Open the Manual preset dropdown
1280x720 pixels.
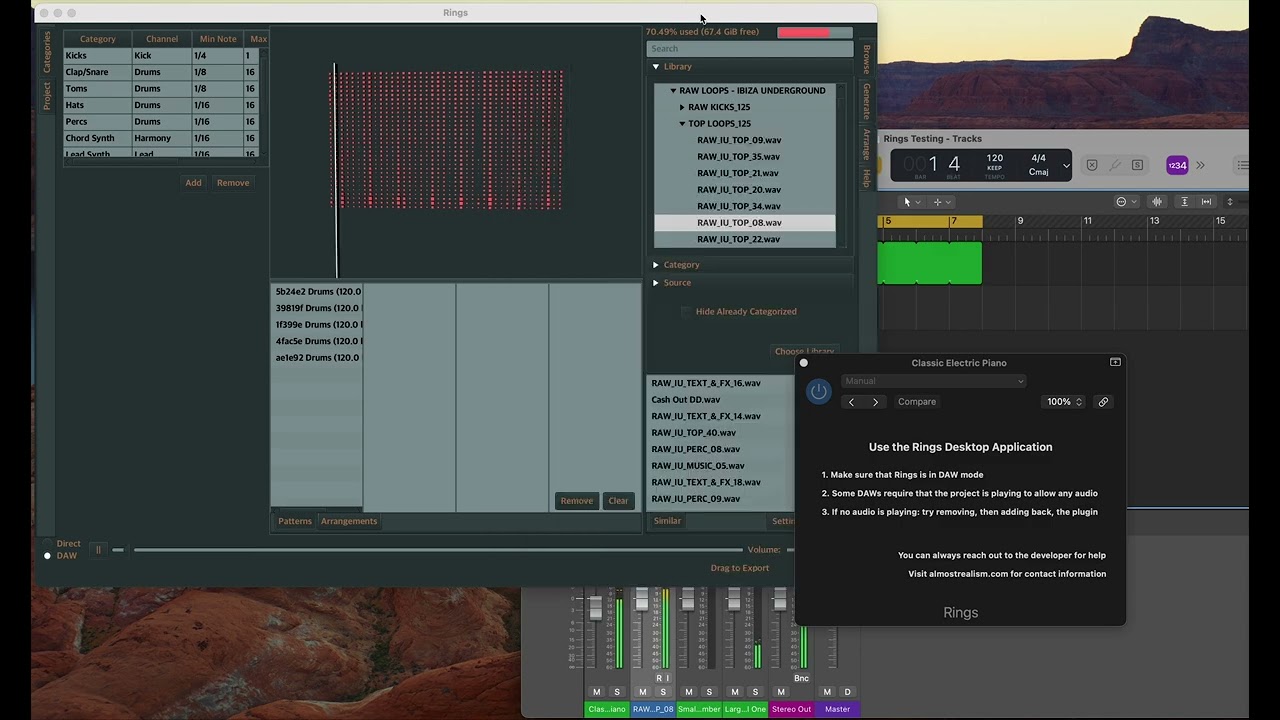point(933,381)
